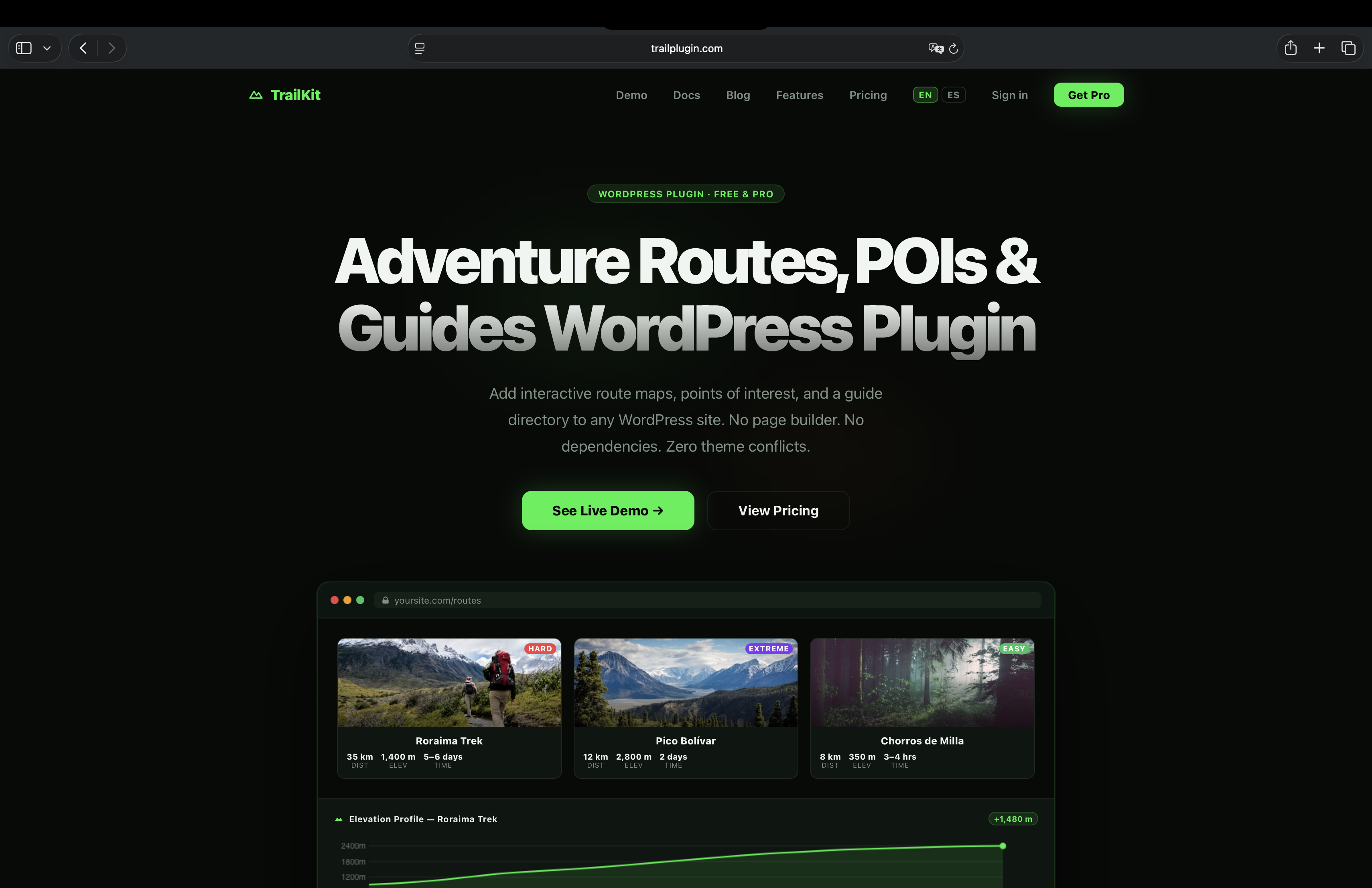1372x888 pixels.
Task: Click the 3–4 hrs time value
Action: click(900, 756)
